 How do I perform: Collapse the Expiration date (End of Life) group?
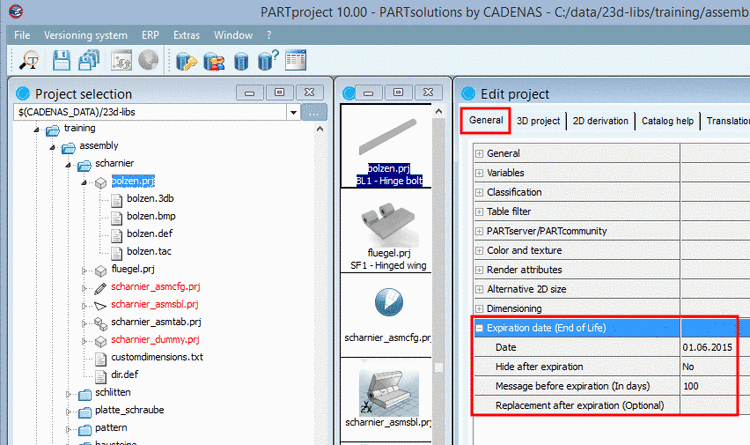coord(479,328)
